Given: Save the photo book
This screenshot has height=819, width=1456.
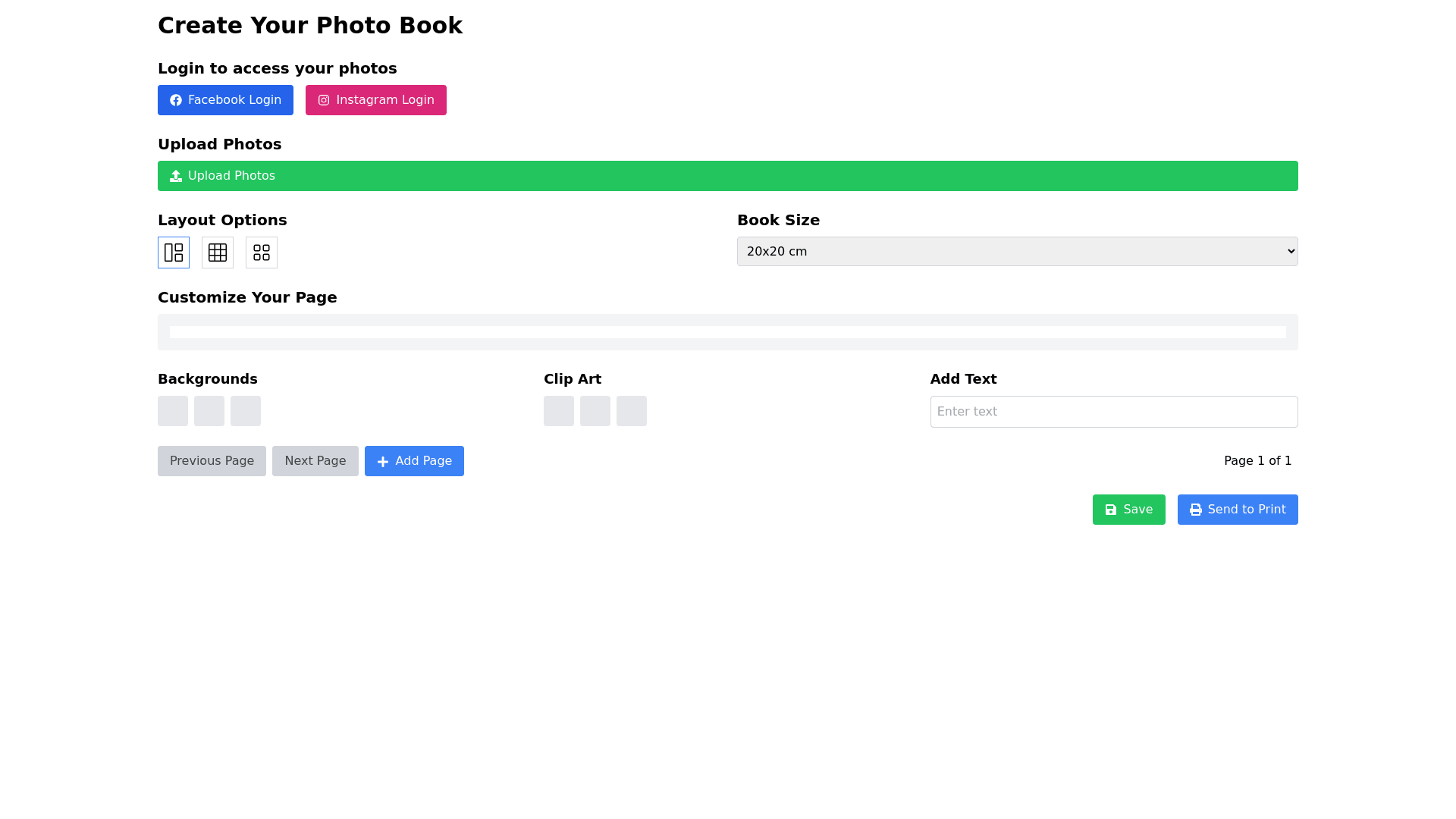Looking at the screenshot, I should [1128, 510].
